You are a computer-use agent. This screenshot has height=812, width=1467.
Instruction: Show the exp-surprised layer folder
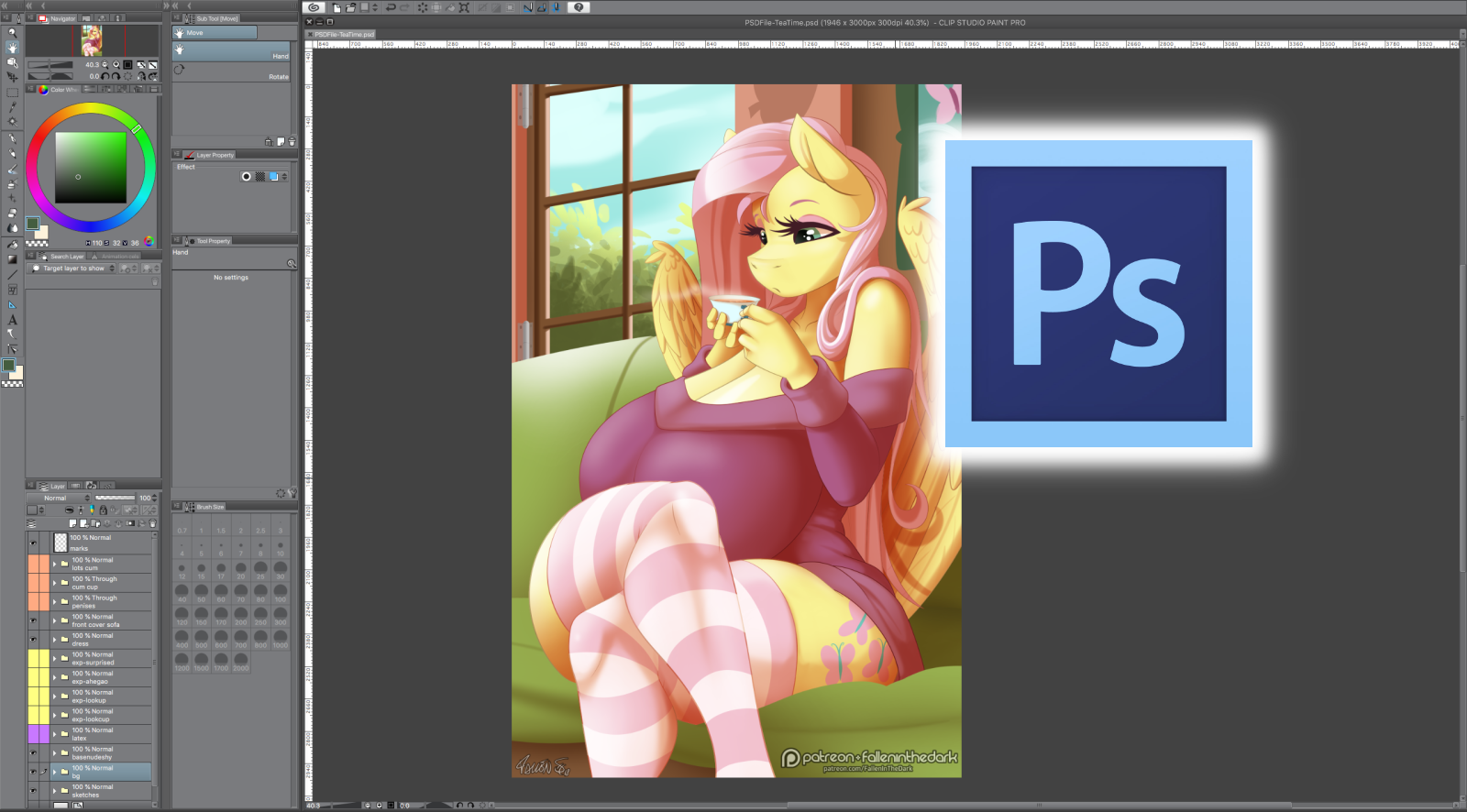pyautogui.click(x=33, y=658)
